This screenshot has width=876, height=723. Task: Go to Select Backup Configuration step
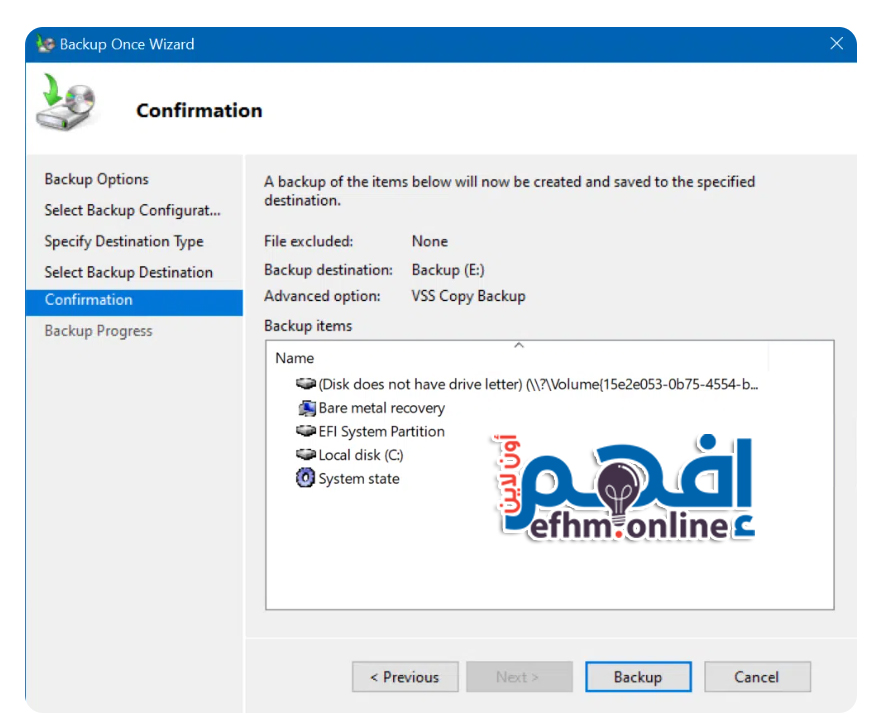pos(132,210)
